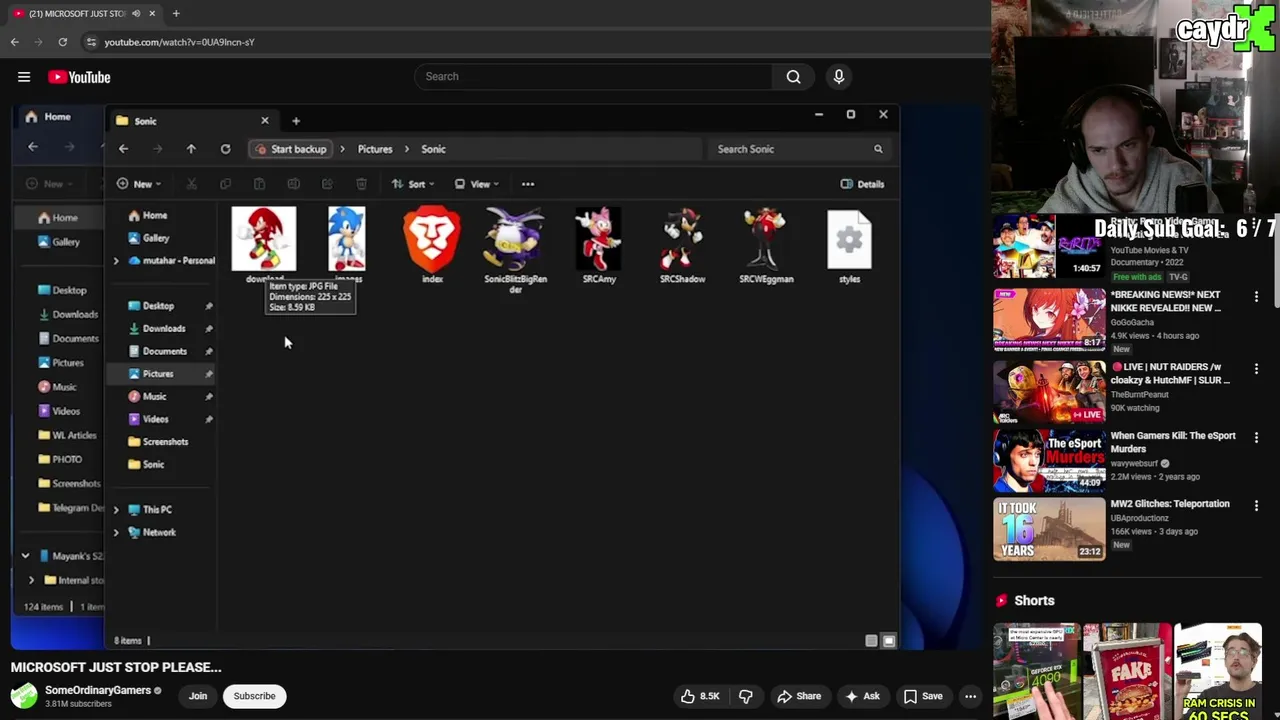Switch to large thumbnails view icon
The width and height of the screenshot is (1280, 720).
888,641
